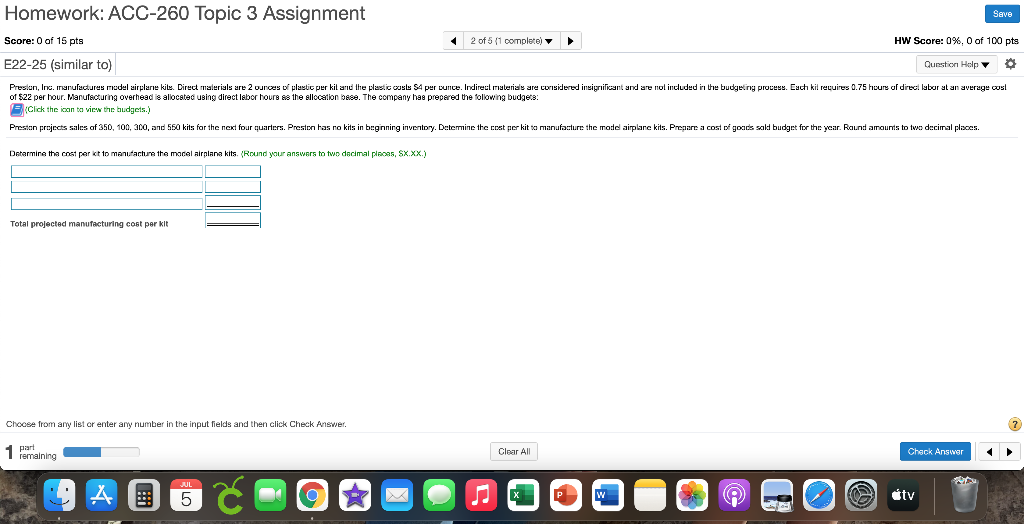Click the bottom right-pointing navigation arrow

(1010, 451)
